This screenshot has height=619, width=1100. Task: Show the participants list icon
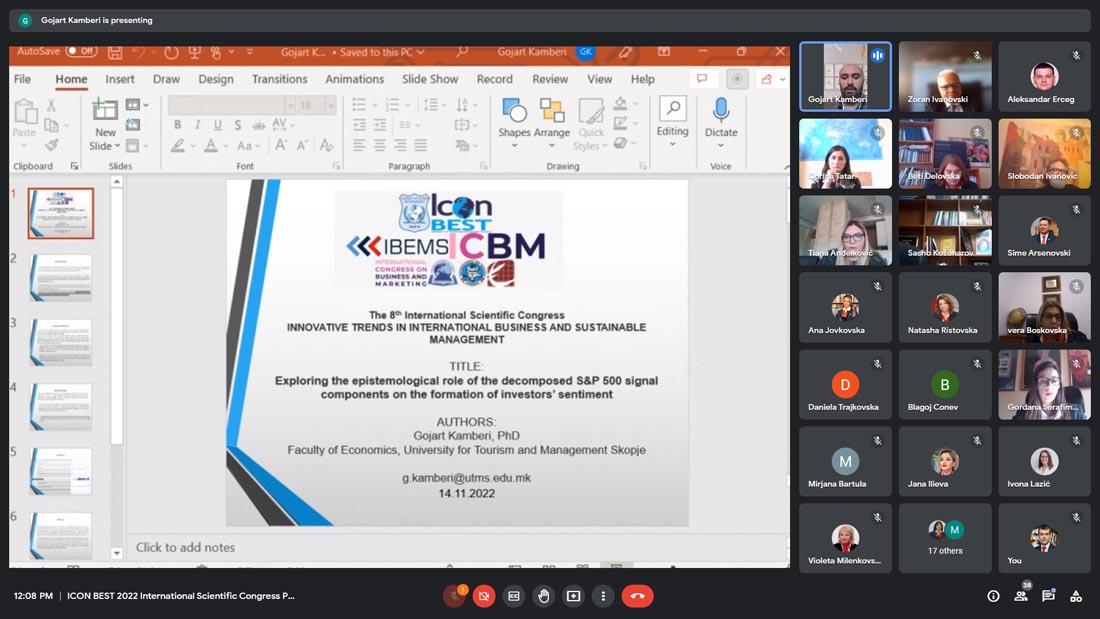point(1021,596)
